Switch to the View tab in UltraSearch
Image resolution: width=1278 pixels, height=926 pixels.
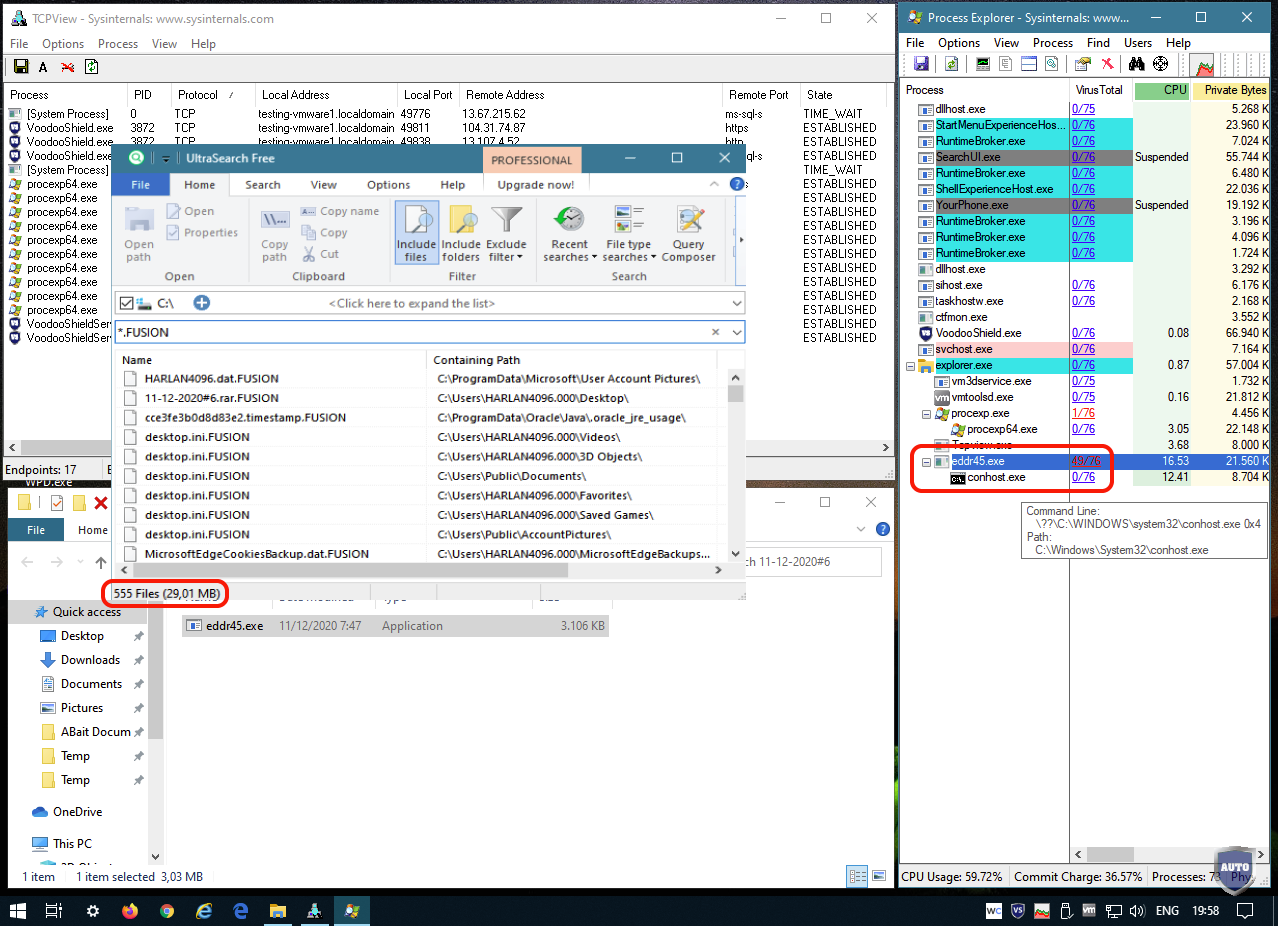(323, 185)
